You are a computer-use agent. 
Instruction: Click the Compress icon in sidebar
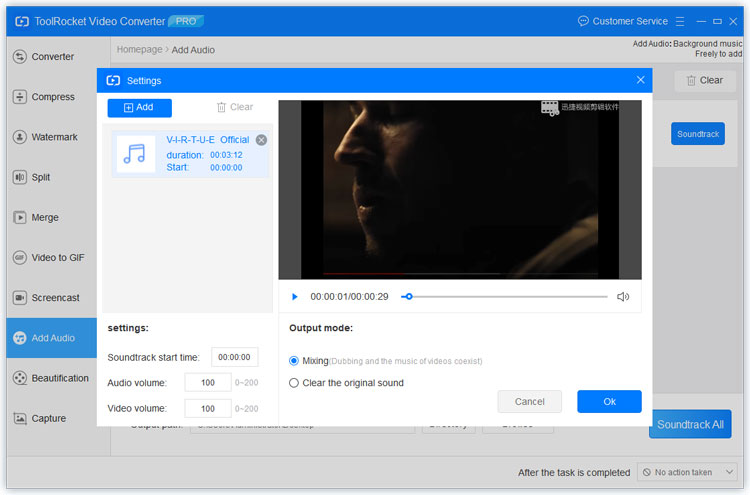click(x=20, y=97)
